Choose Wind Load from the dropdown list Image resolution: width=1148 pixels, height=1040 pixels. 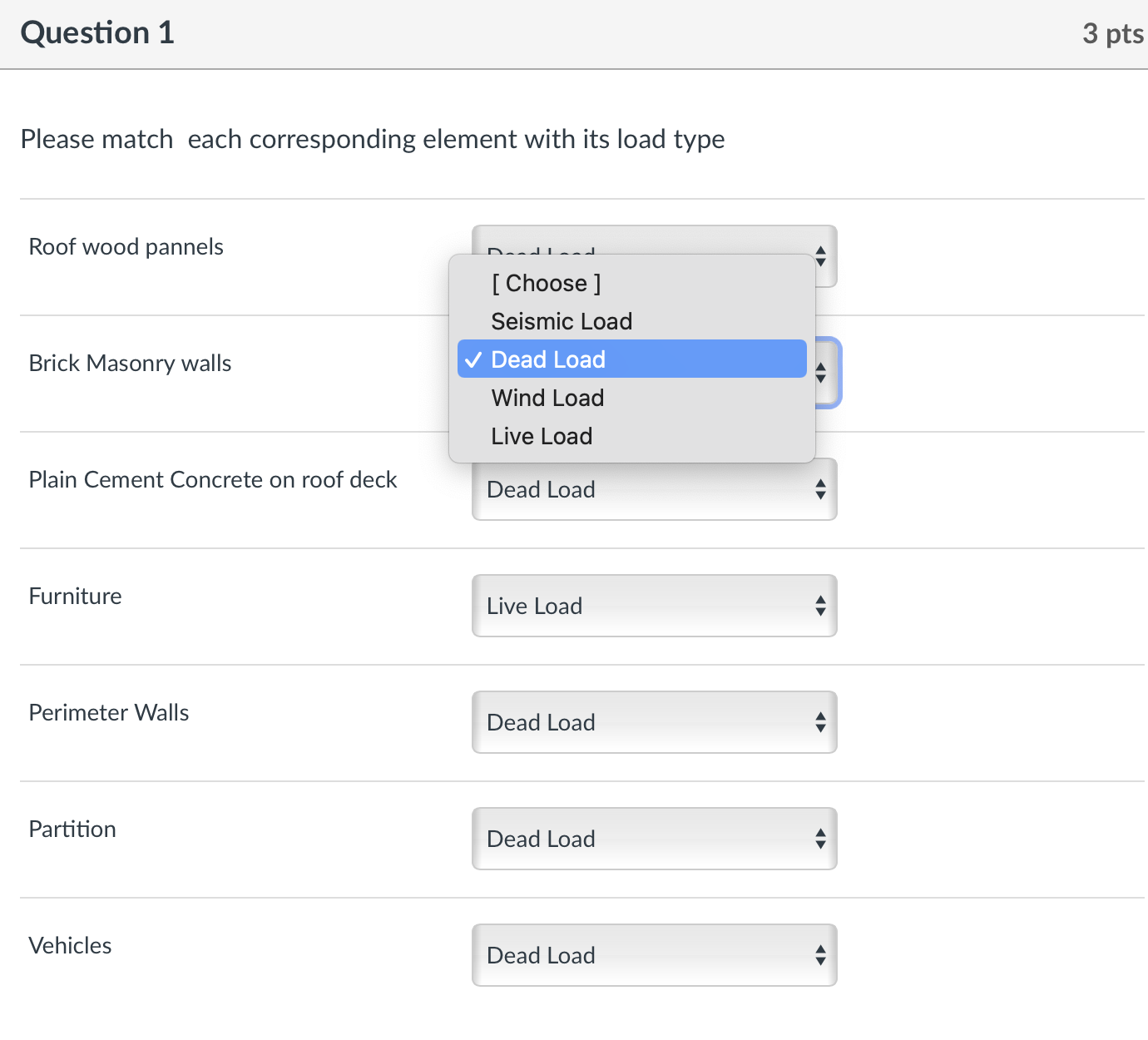coord(547,398)
